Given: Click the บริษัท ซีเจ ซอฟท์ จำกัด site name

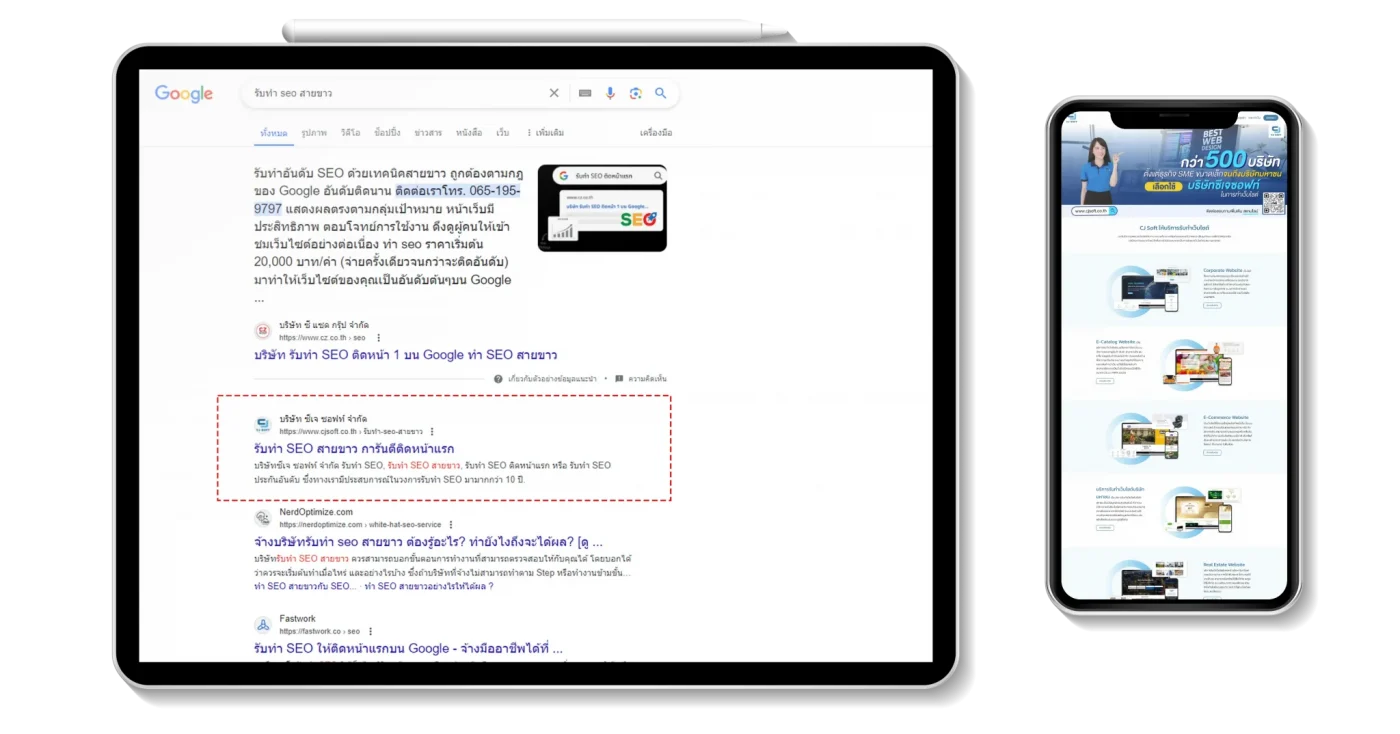Looking at the screenshot, I should click(323, 419).
